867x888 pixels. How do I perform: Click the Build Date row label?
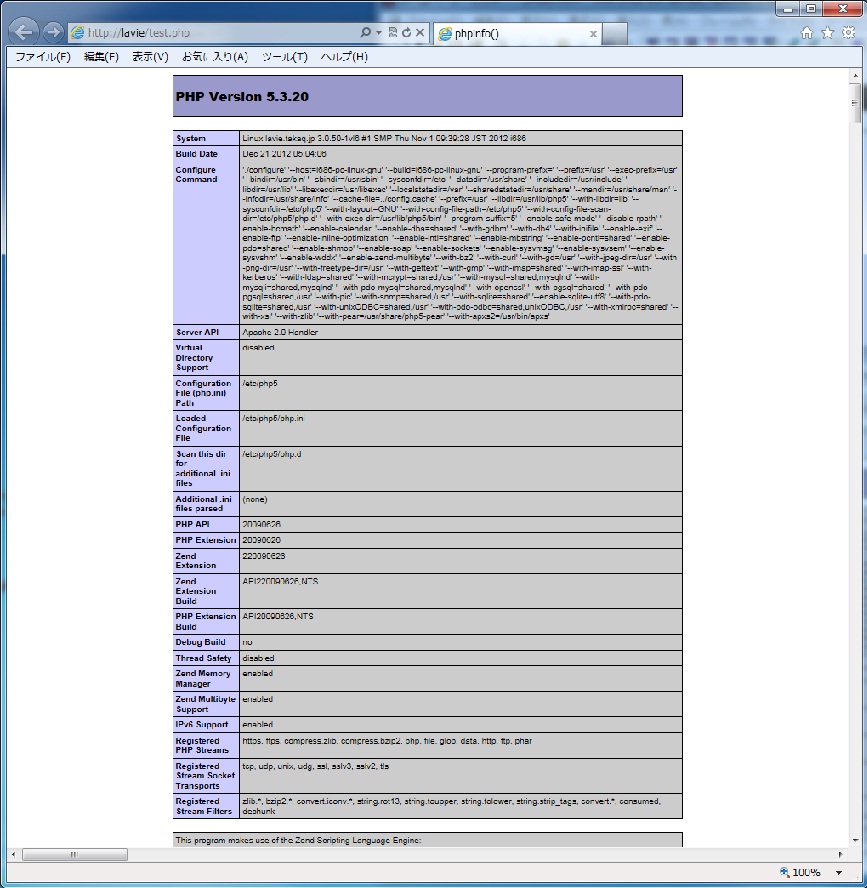pos(196,154)
